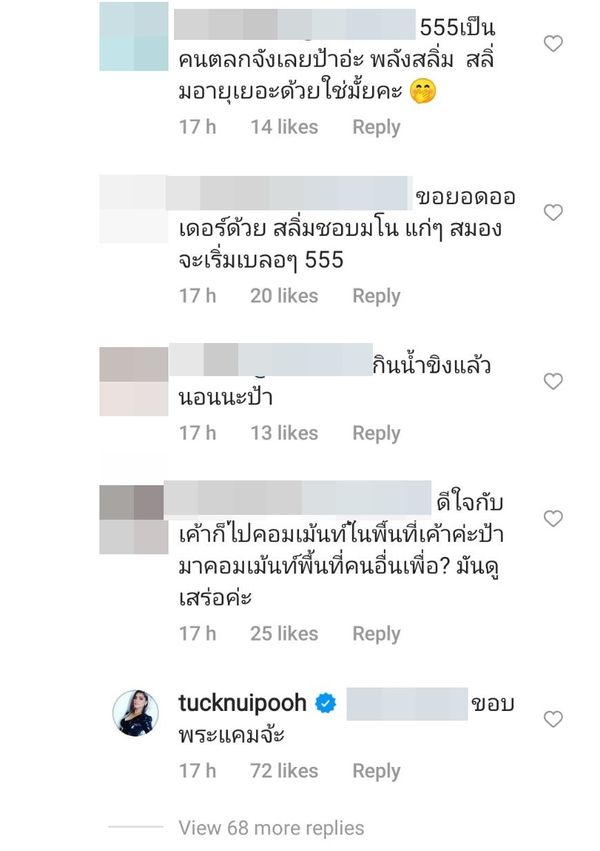The image size is (600, 851).
Task: Heart the comment with 25 likes
Action: coord(553,519)
